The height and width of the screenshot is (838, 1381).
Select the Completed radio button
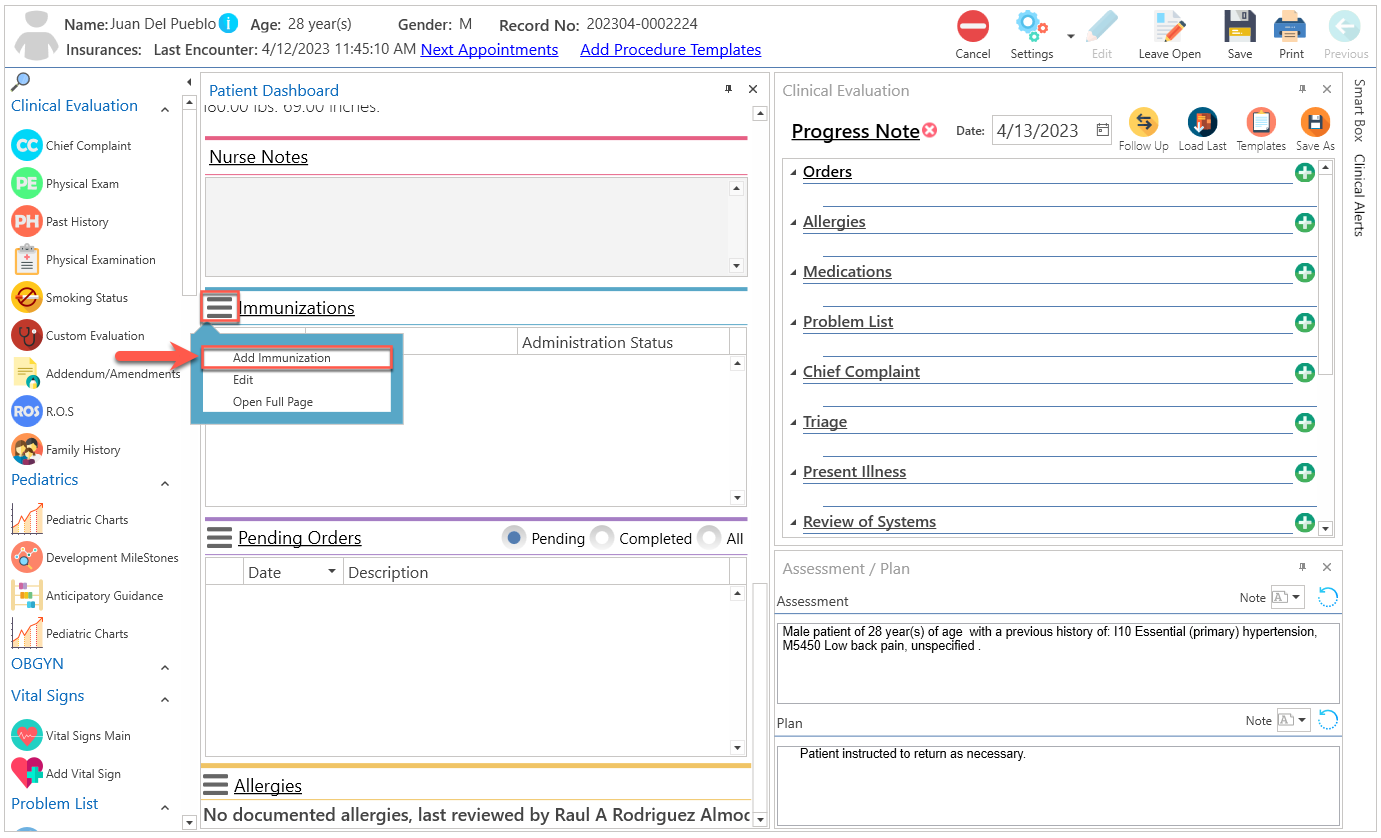602,538
